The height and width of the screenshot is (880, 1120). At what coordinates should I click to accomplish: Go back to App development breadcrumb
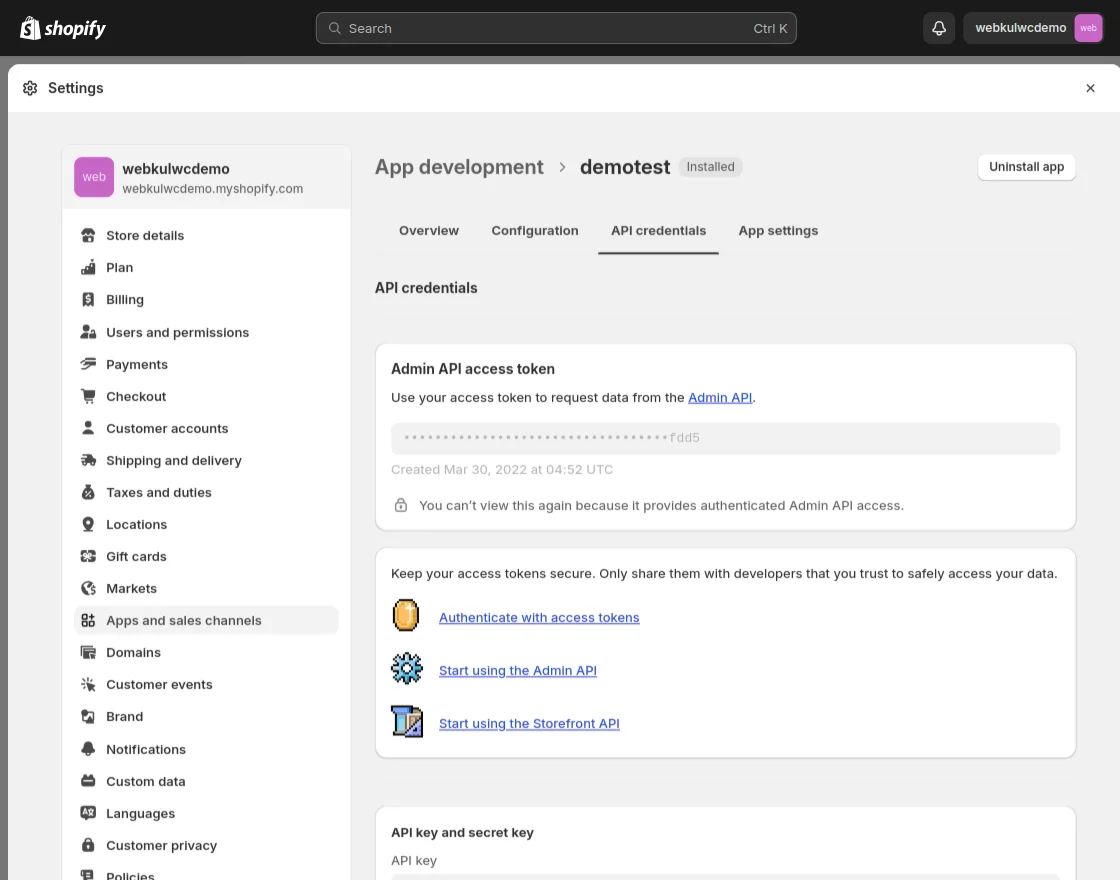459,167
